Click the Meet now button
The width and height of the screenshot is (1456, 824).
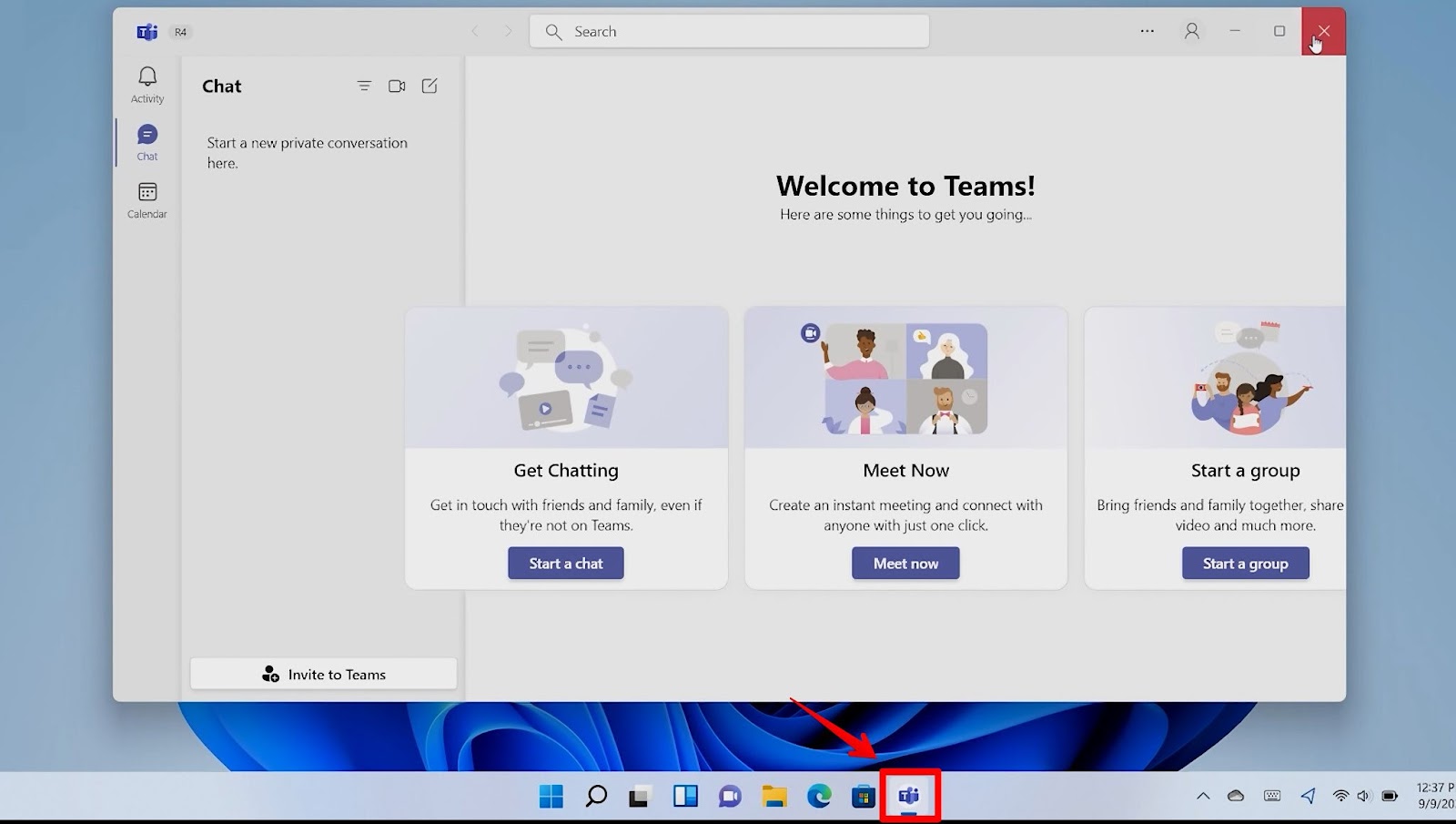905,564
